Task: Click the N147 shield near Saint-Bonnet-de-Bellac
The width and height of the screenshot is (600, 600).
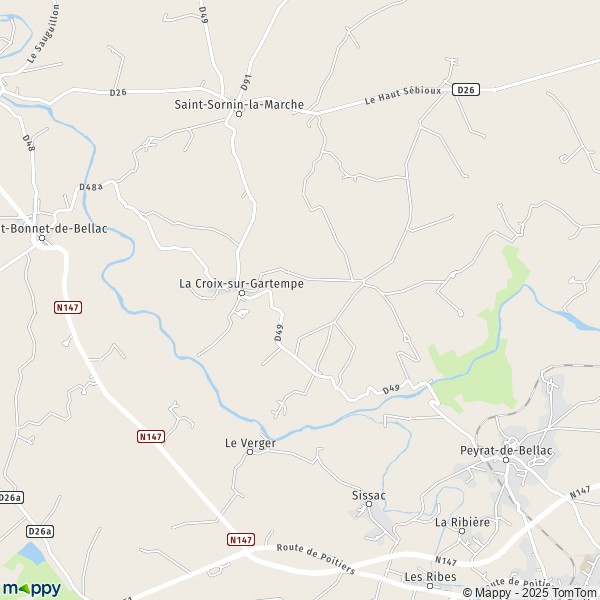Action: coord(68,307)
